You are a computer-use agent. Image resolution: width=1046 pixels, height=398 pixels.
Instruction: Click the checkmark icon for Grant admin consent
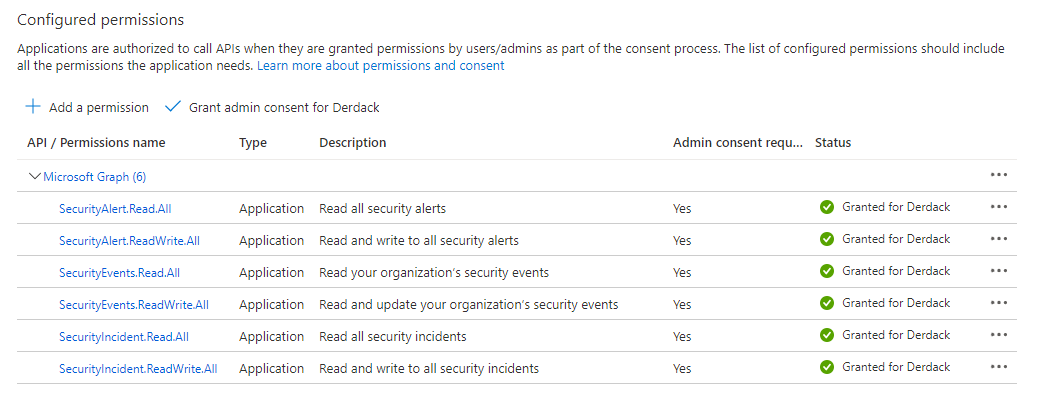coord(173,107)
